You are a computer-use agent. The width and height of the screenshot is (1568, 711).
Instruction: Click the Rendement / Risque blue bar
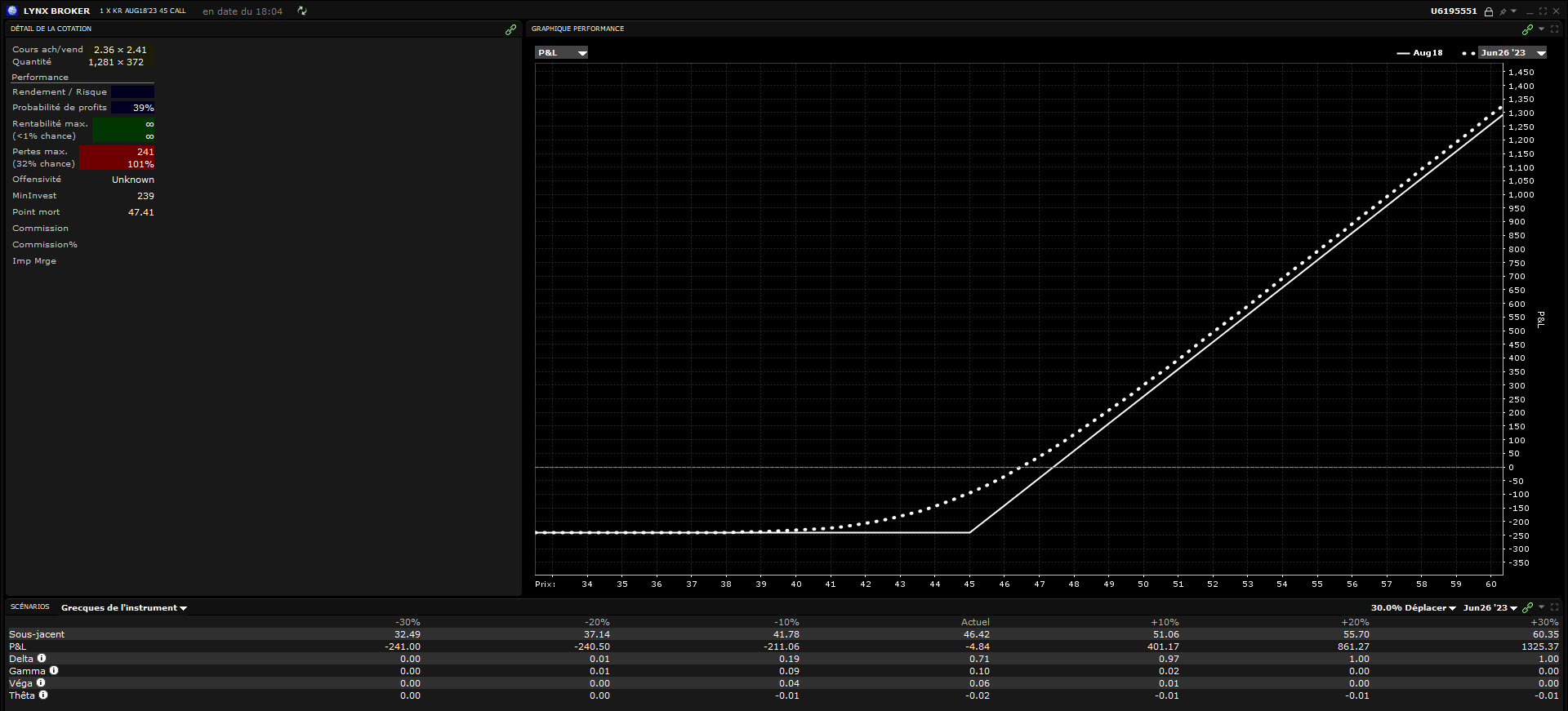[132, 92]
